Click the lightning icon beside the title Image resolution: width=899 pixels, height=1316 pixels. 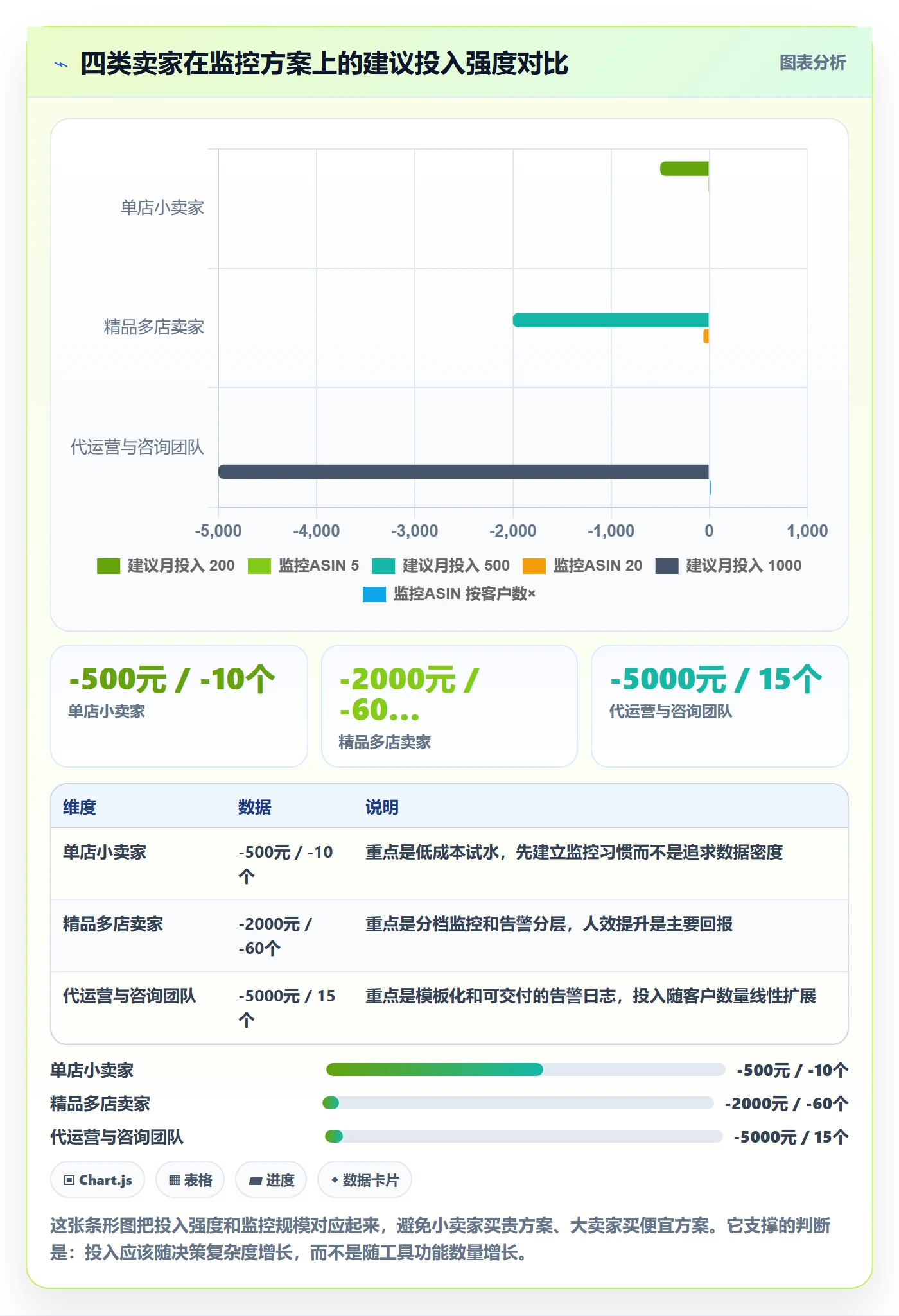click(61, 64)
